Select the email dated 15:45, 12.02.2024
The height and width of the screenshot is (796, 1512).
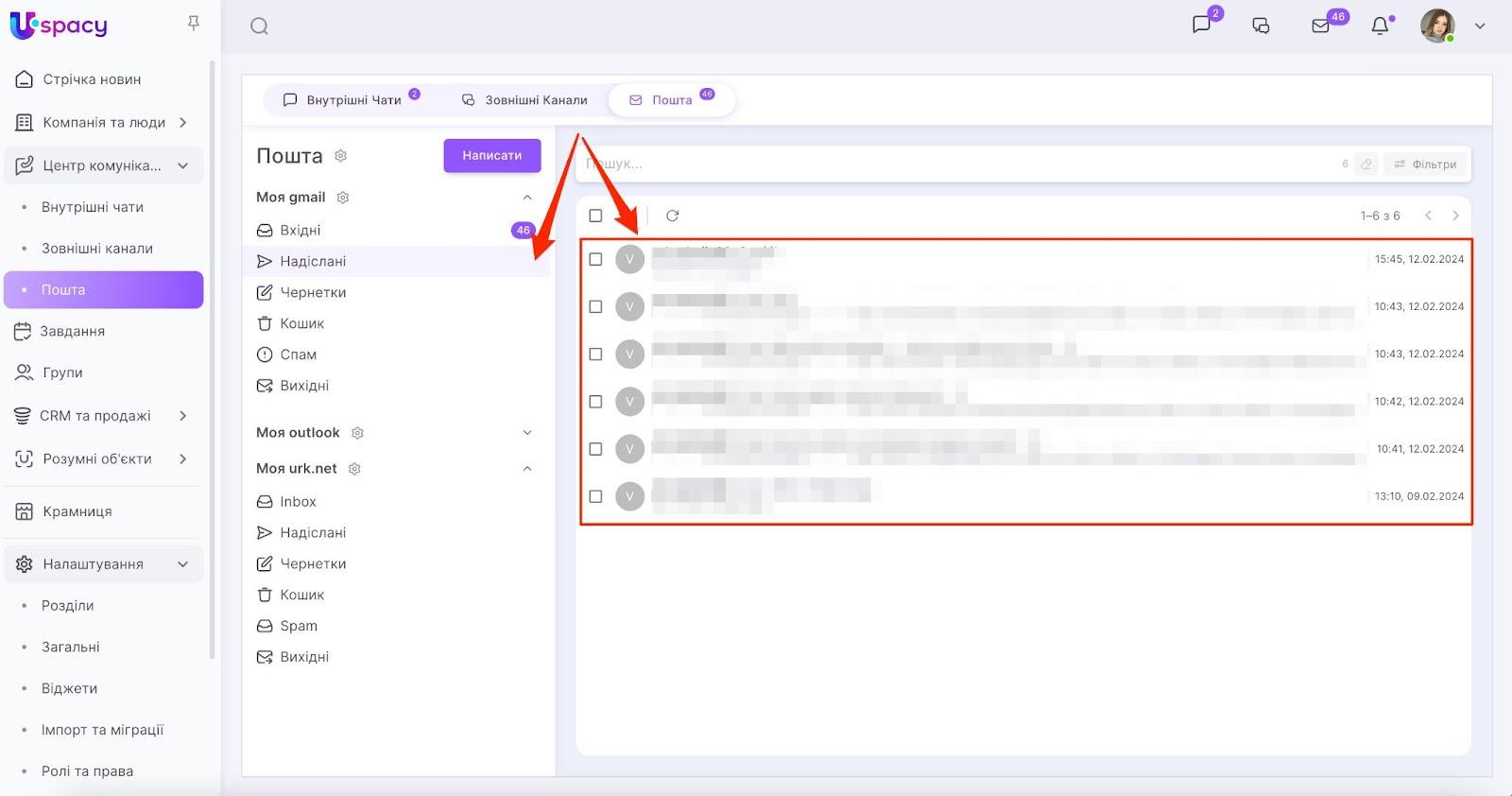point(595,259)
